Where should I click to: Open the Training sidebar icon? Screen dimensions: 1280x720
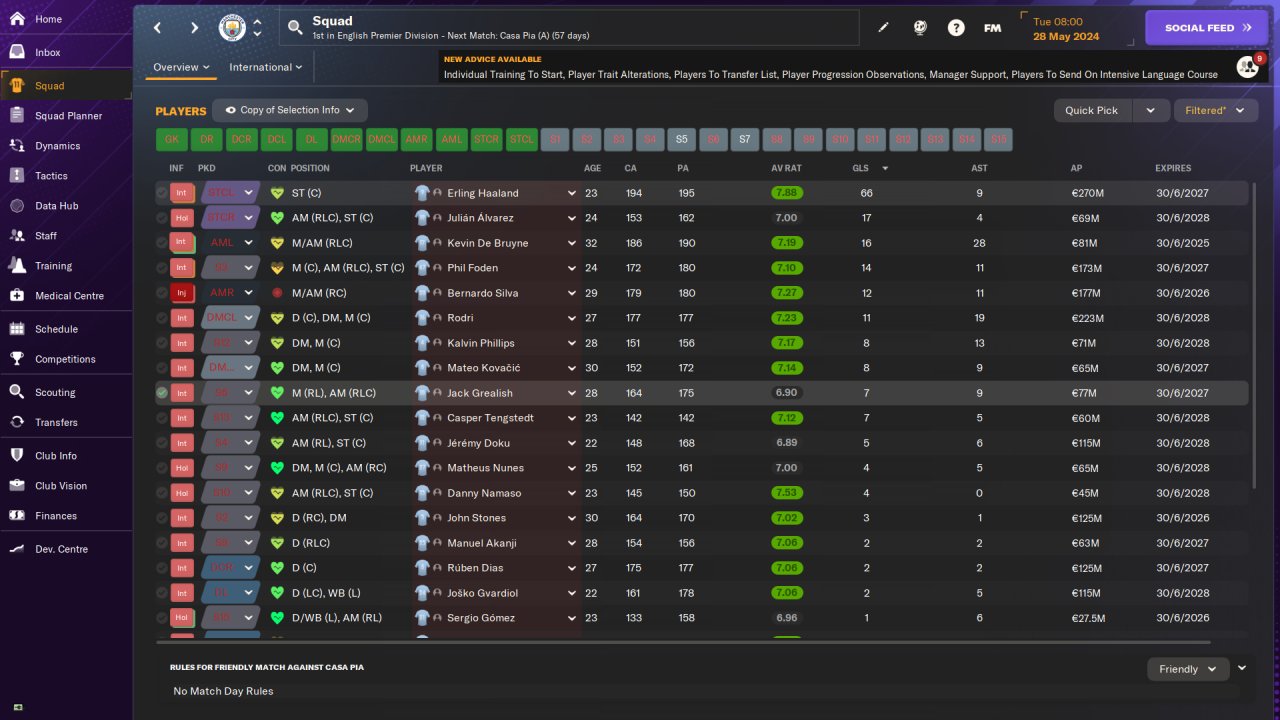(17, 266)
